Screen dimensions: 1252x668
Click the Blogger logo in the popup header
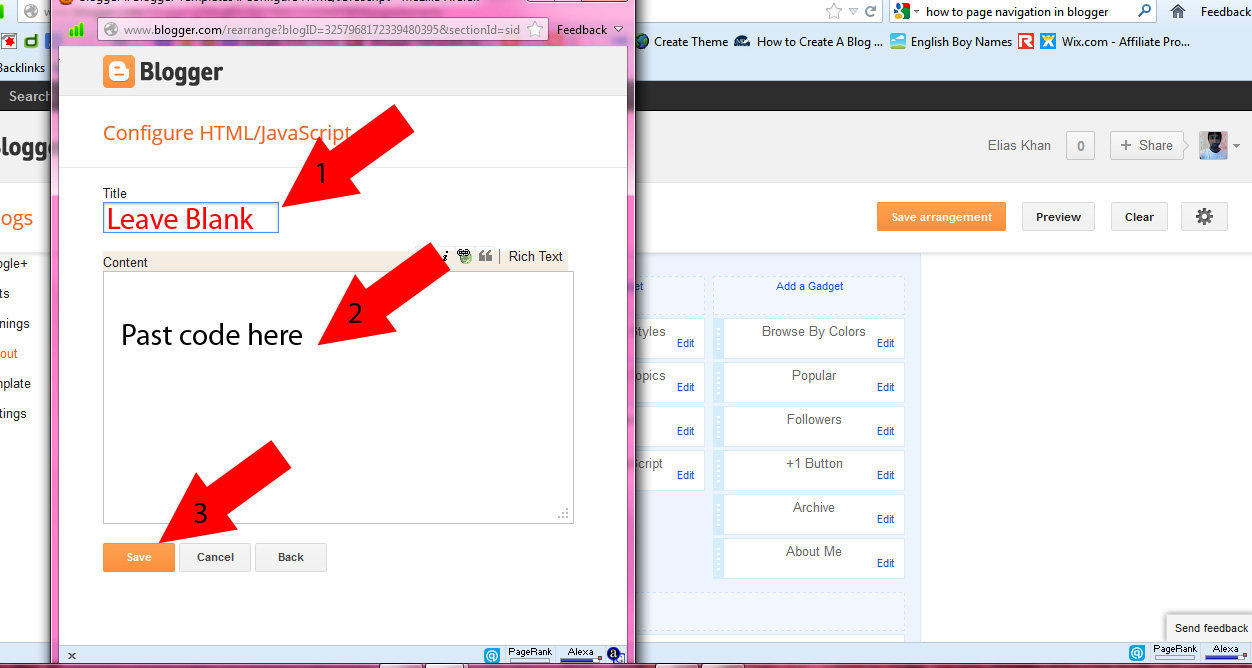pos(163,72)
